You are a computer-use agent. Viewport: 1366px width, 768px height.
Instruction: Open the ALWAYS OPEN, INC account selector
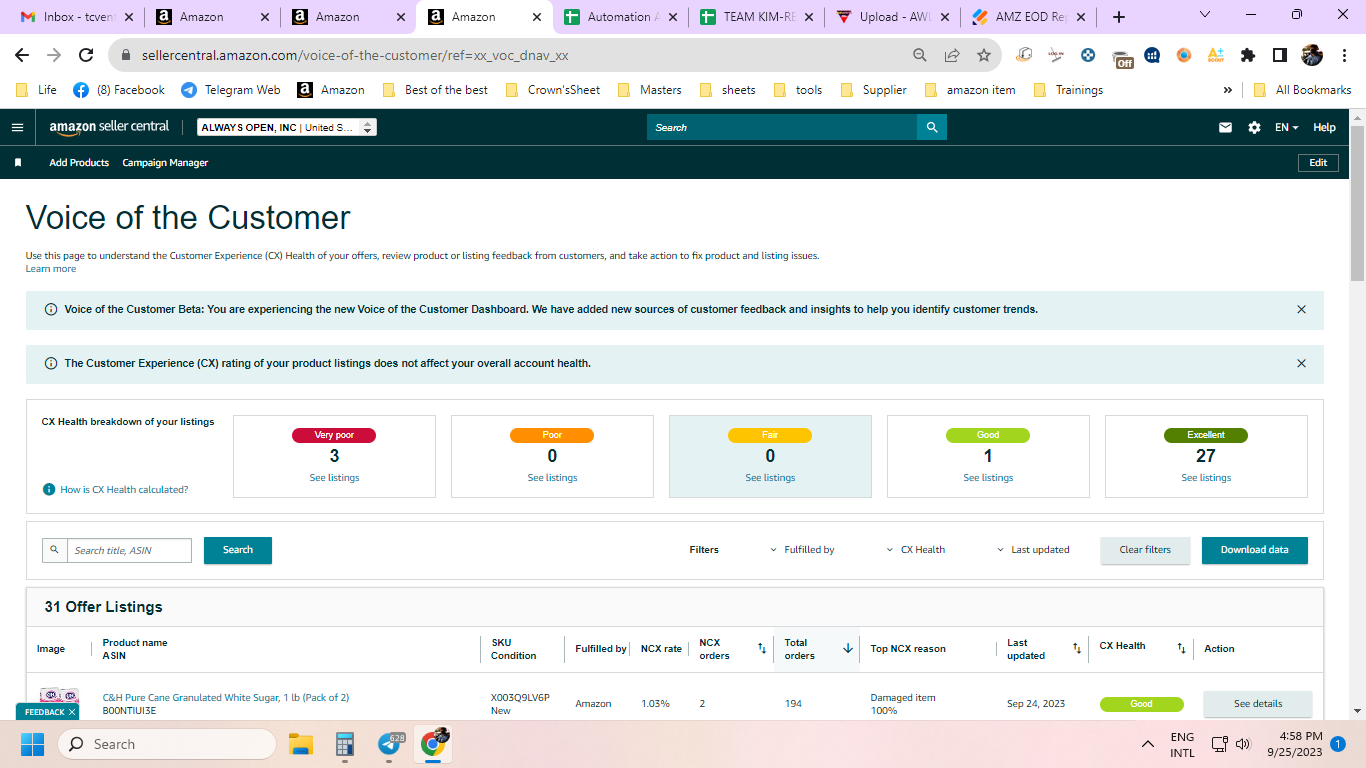pyautogui.click(x=287, y=127)
